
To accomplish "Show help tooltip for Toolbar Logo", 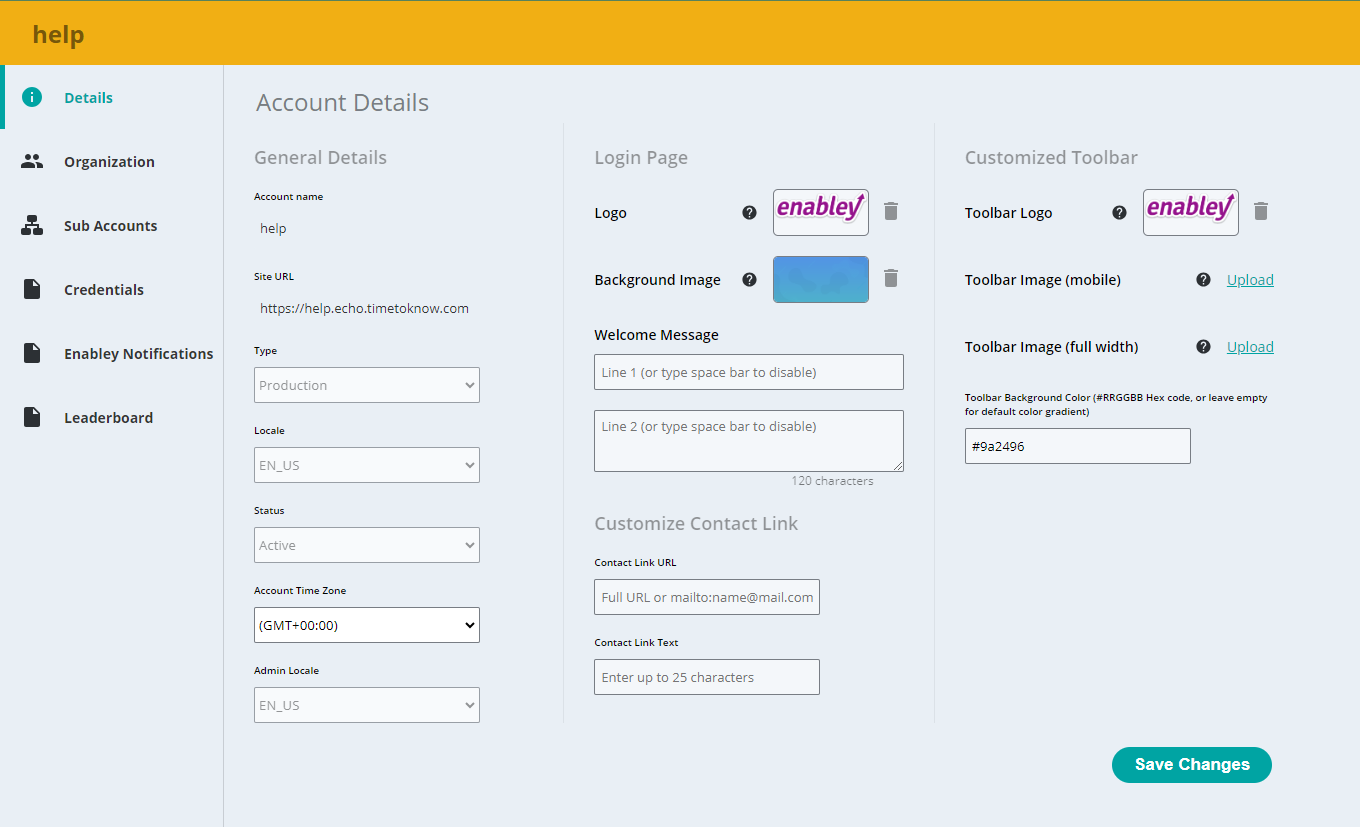I will pos(1119,212).
